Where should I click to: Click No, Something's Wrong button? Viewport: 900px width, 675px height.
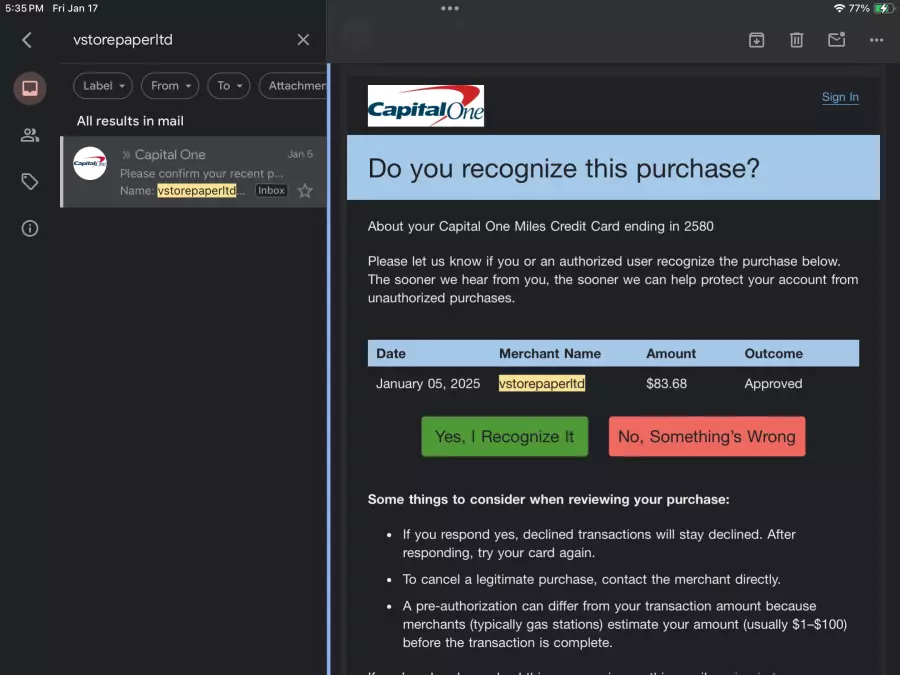[x=707, y=437]
